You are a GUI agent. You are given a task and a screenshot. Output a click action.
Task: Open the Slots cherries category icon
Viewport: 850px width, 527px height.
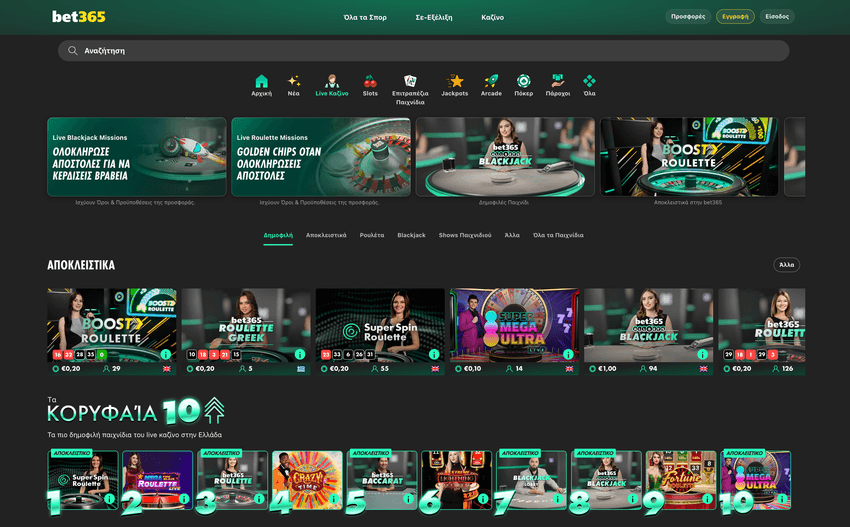370,81
